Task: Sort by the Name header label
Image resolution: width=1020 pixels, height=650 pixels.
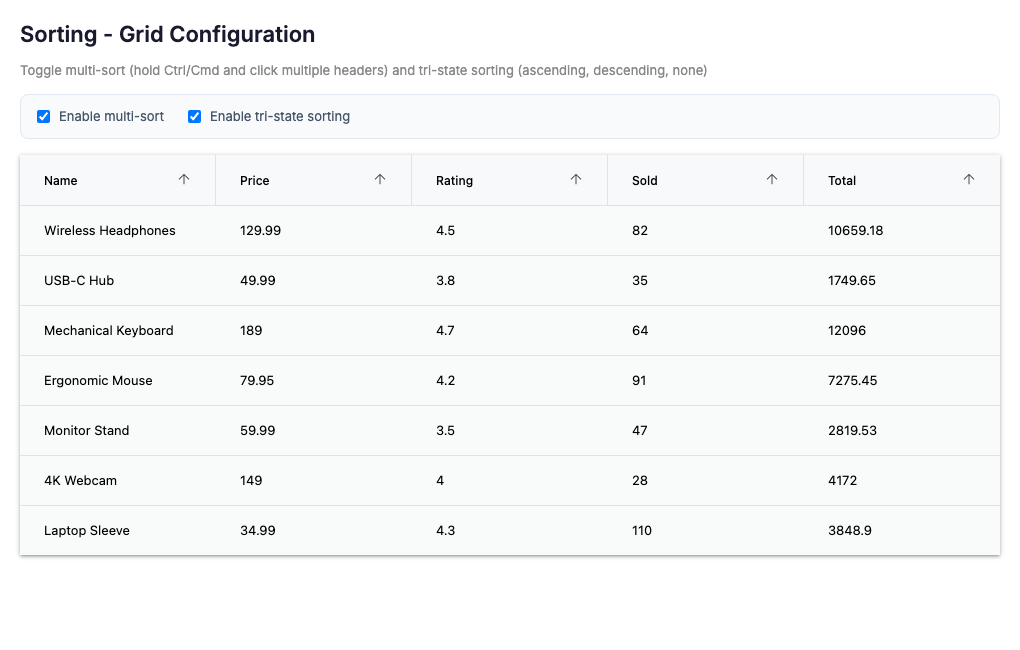Action: 61,181
